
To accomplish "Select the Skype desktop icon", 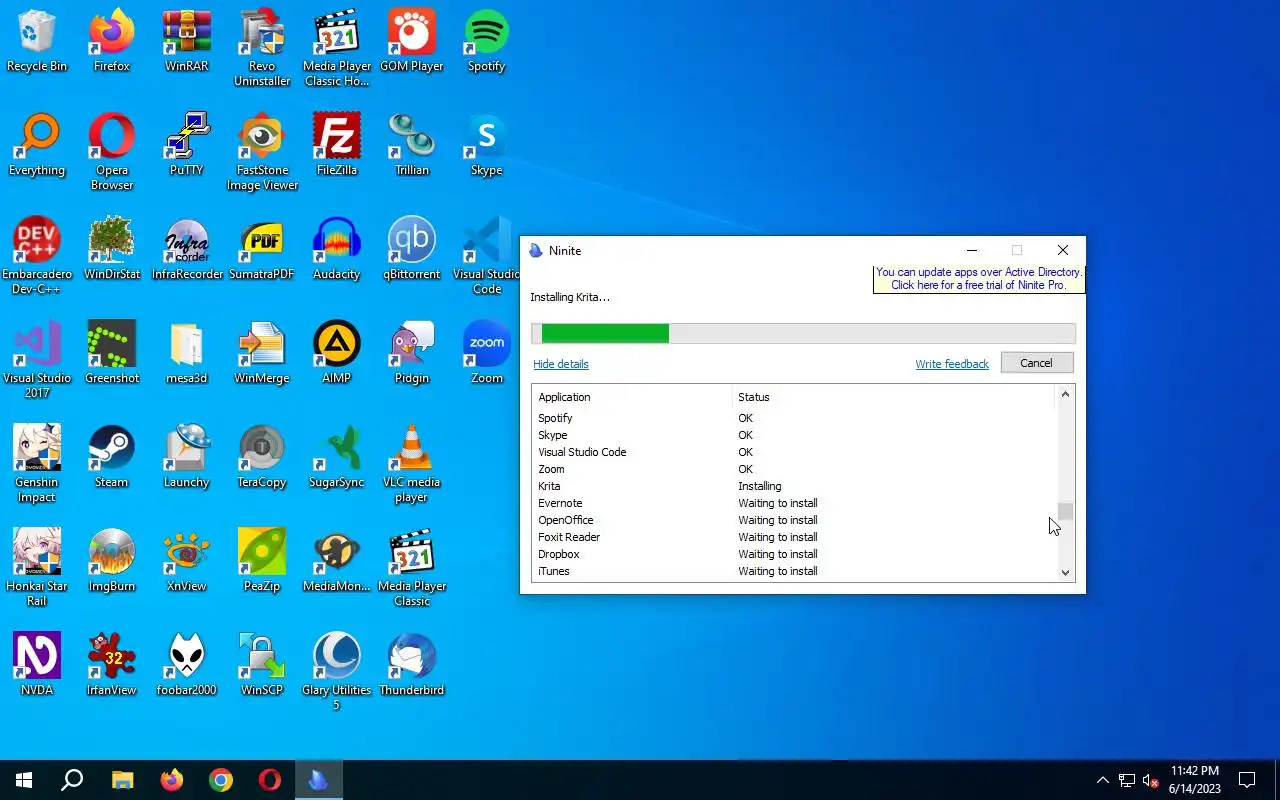I will [487, 145].
